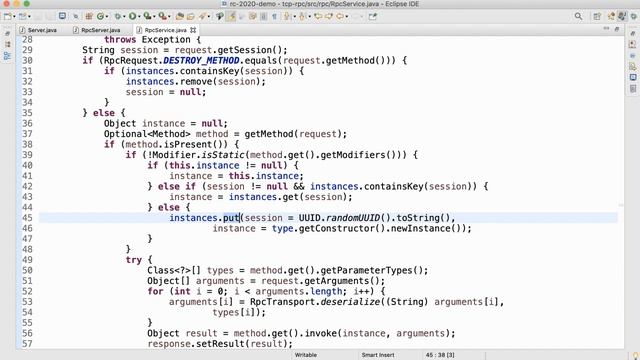
Task: Place cursor on DESTROY_METHOD constant
Action: click(x=201, y=60)
